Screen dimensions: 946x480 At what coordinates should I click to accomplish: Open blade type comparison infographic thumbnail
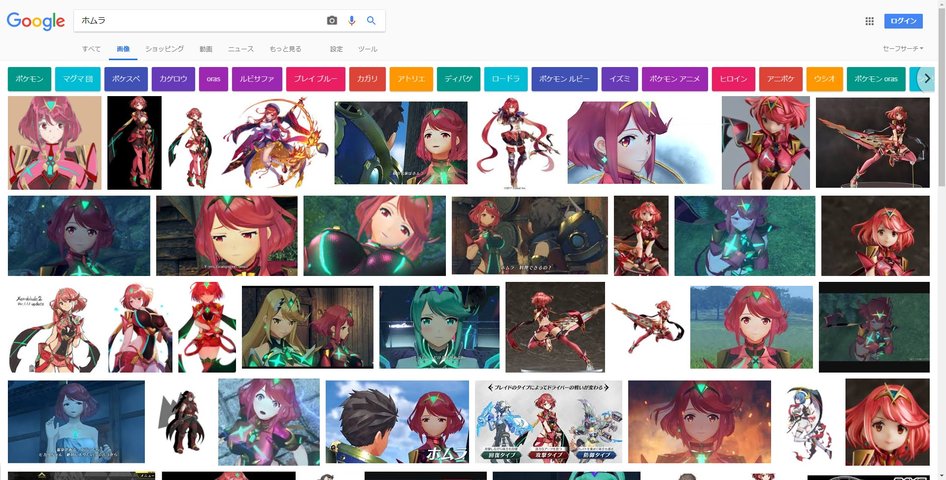pos(548,422)
